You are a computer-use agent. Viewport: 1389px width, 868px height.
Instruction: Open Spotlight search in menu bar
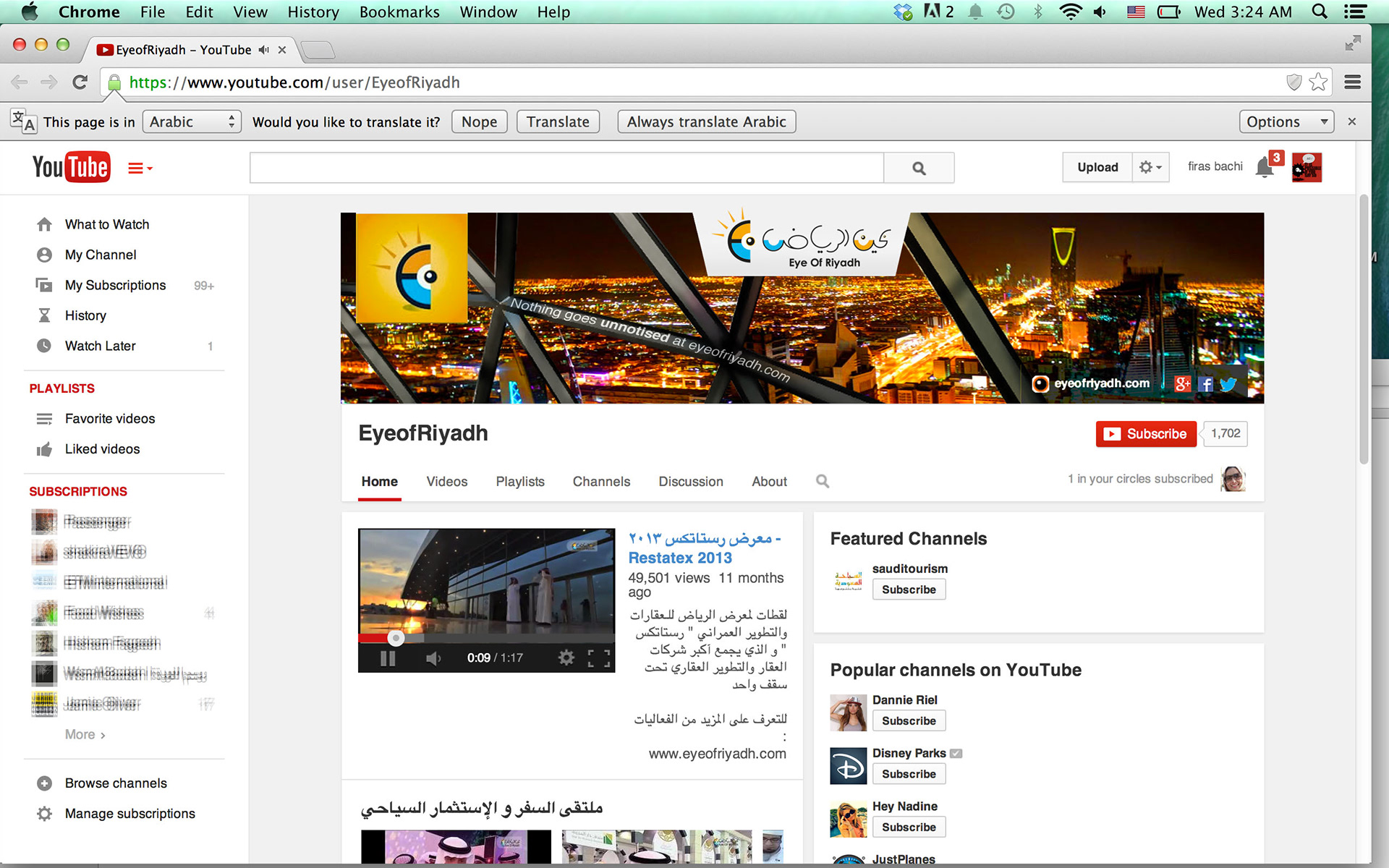1320,12
